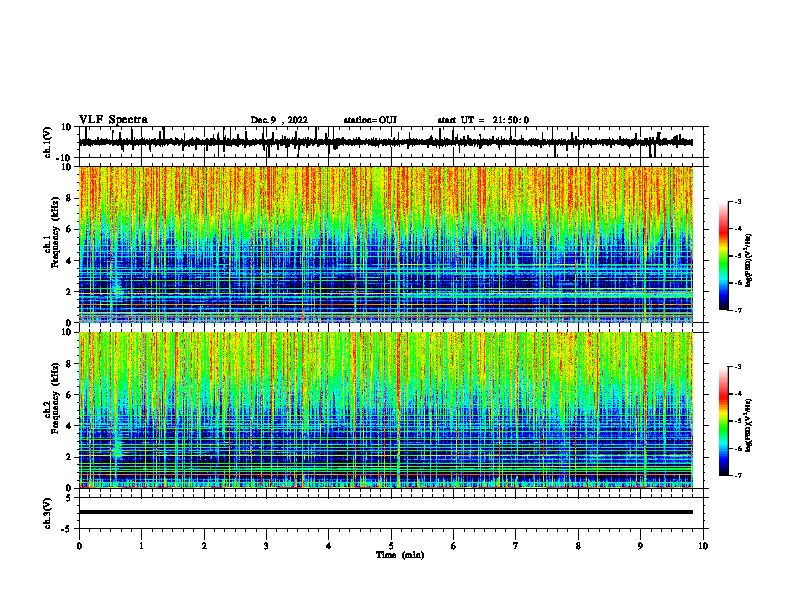Screen dimensions: 792x612
Task: Click the "7" tick on the time axis
Action: tap(516, 546)
